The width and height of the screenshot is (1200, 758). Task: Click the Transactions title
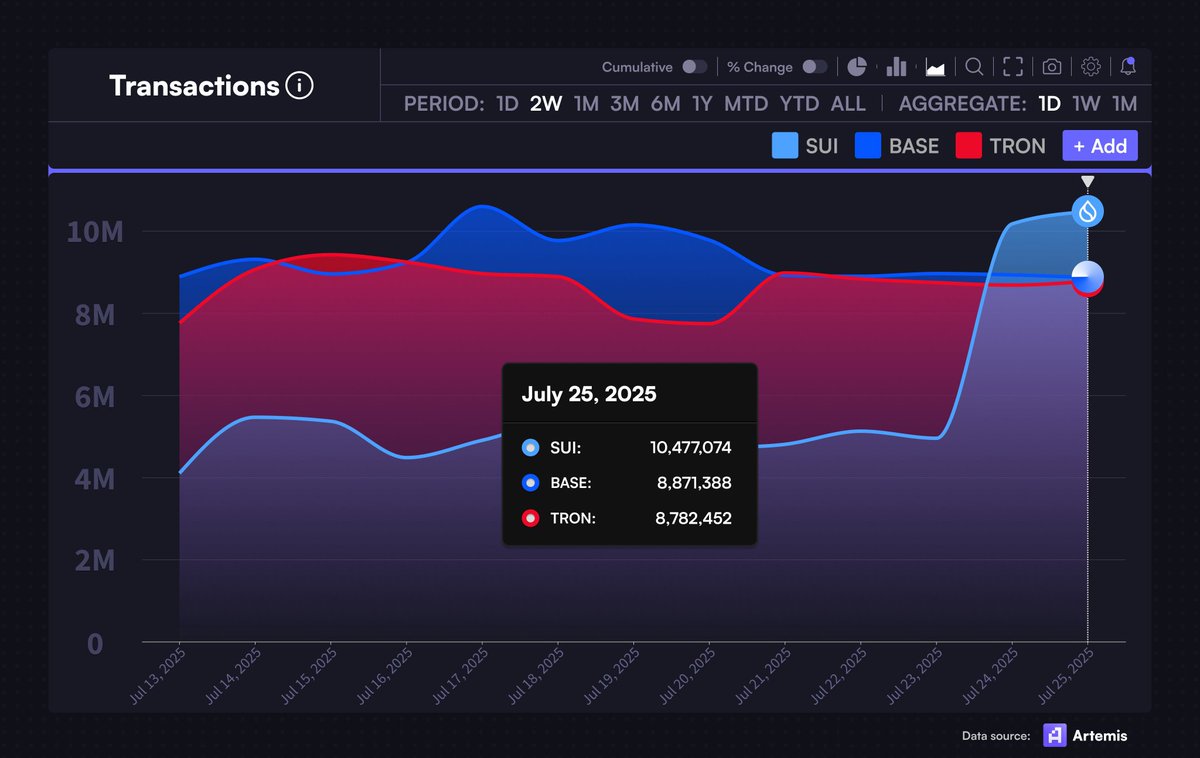(194, 86)
